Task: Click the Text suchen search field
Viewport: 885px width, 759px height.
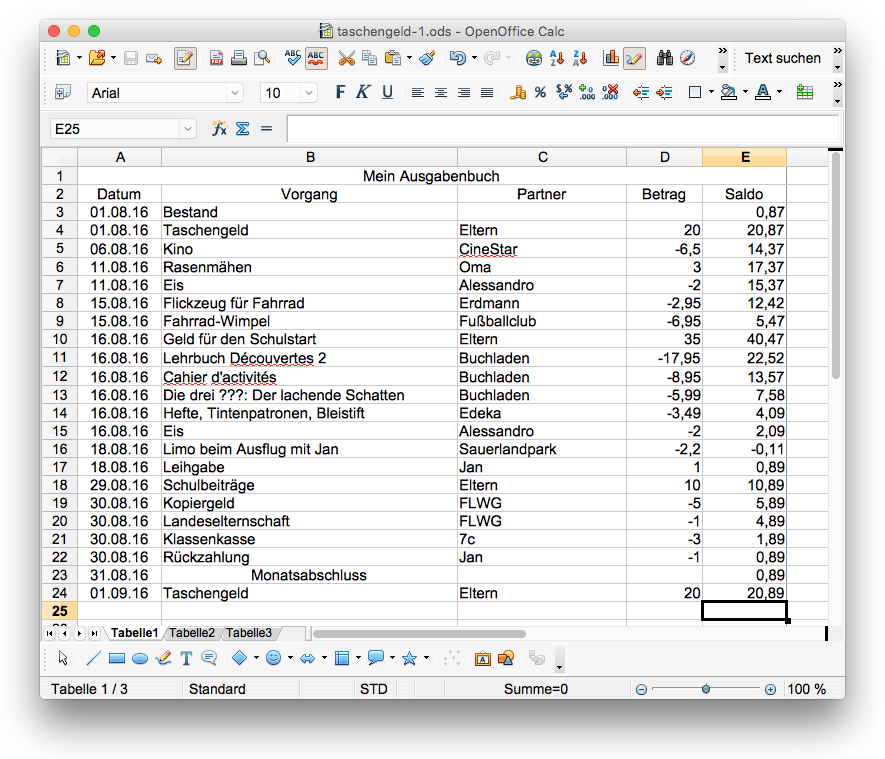Action: 782,58
